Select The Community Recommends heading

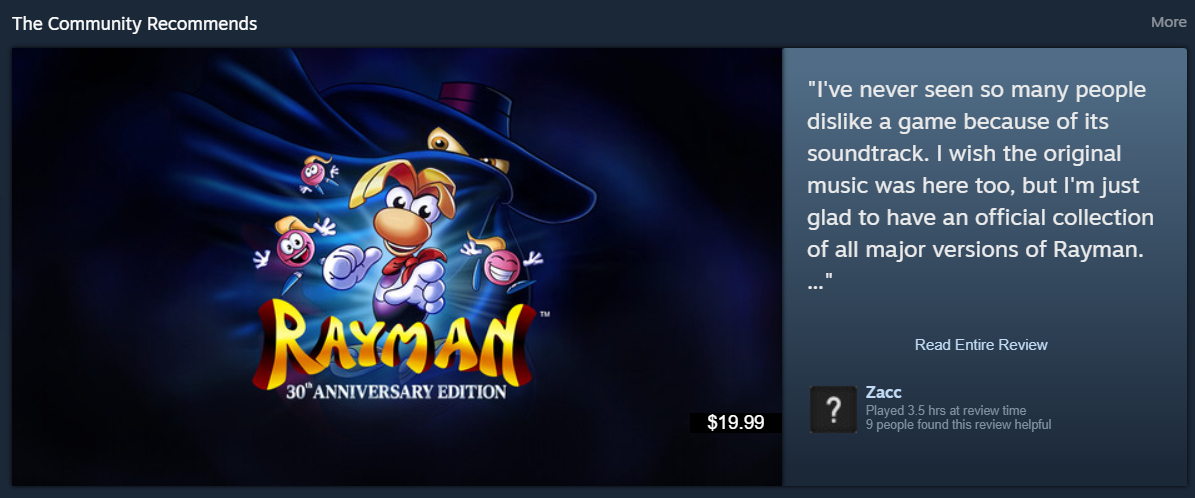tap(134, 23)
